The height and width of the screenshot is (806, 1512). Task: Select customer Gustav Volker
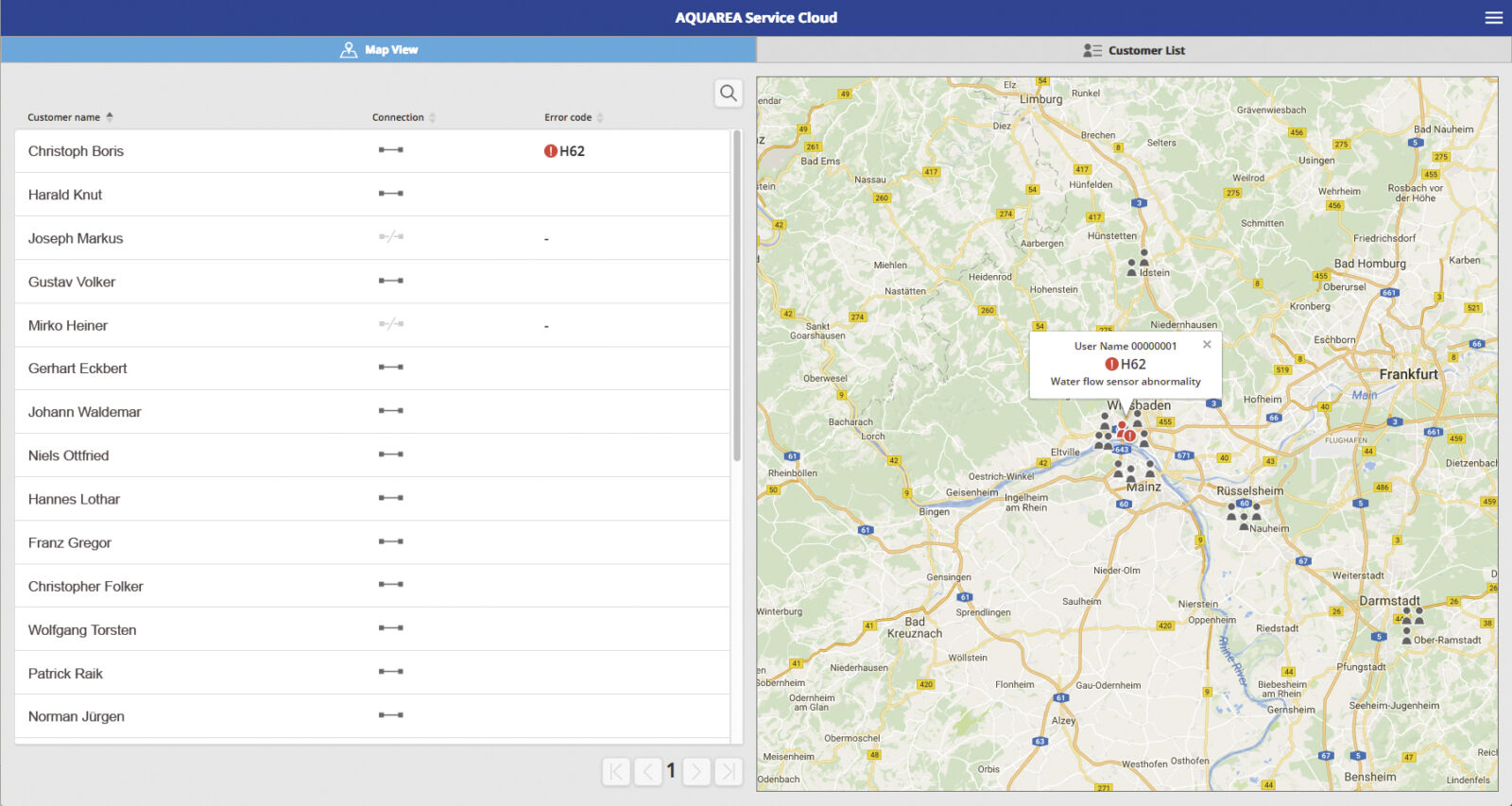372,282
